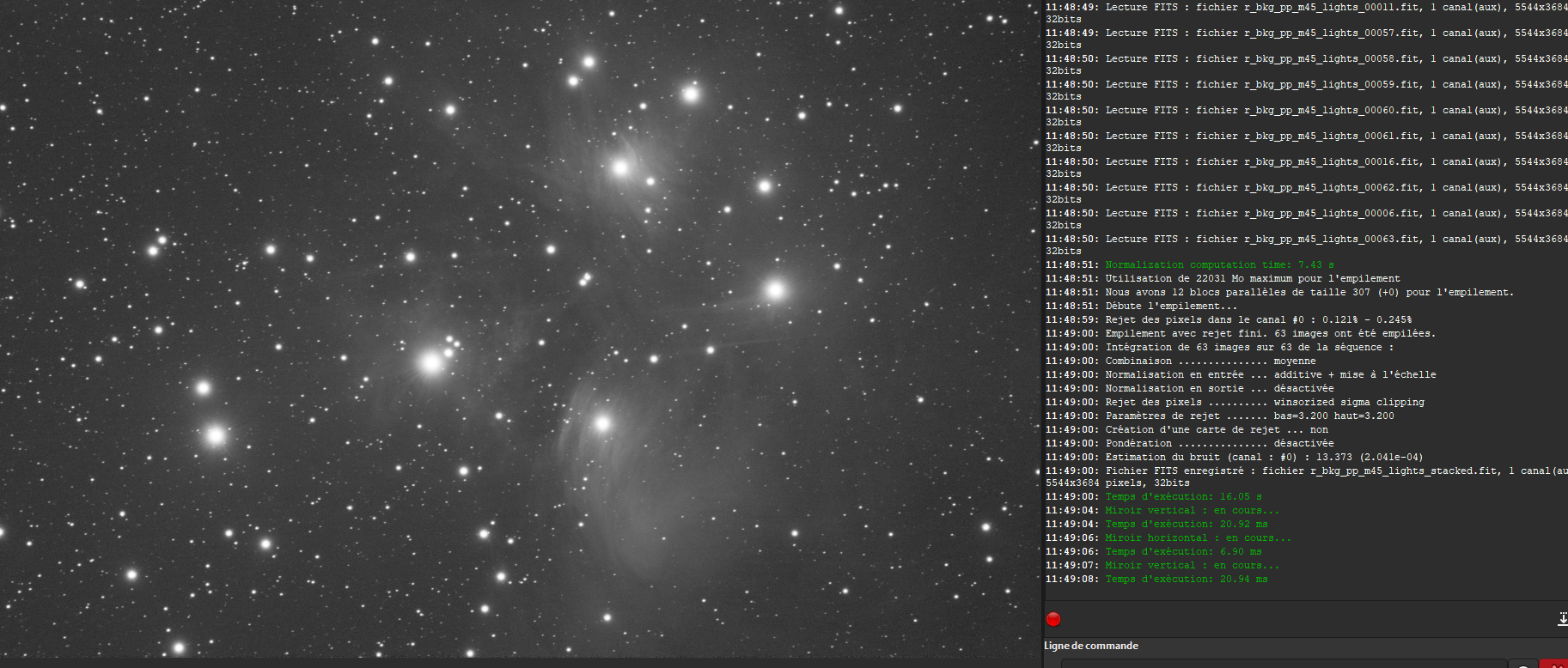Viewport: 1568px width, 668px height.
Task: Select the Lecture FITS line for lights_00063.fit
Action: point(1307,245)
